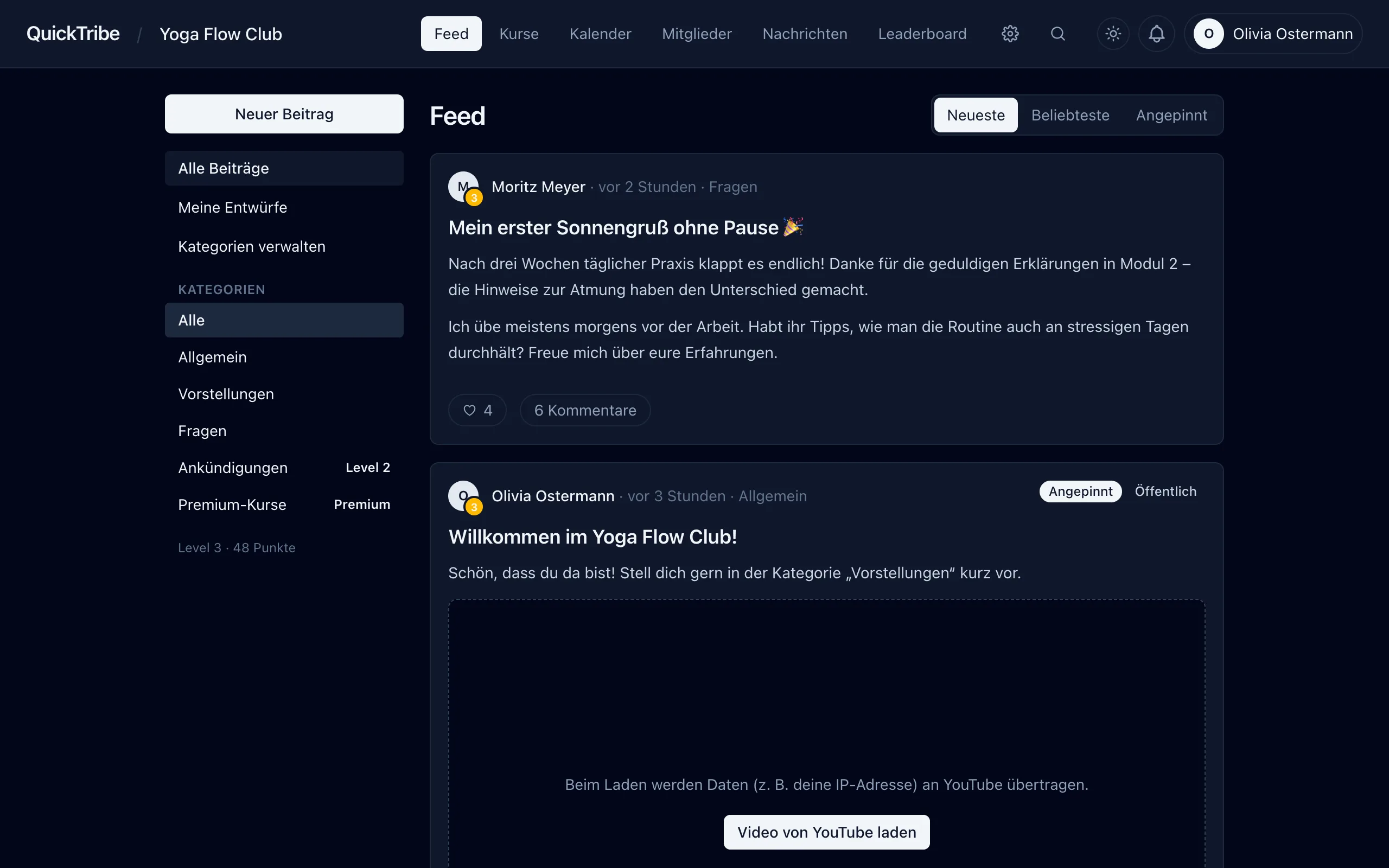Open 6 Kommentare on Moritz's post
The height and width of the screenshot is (868, 1389).
585,410
